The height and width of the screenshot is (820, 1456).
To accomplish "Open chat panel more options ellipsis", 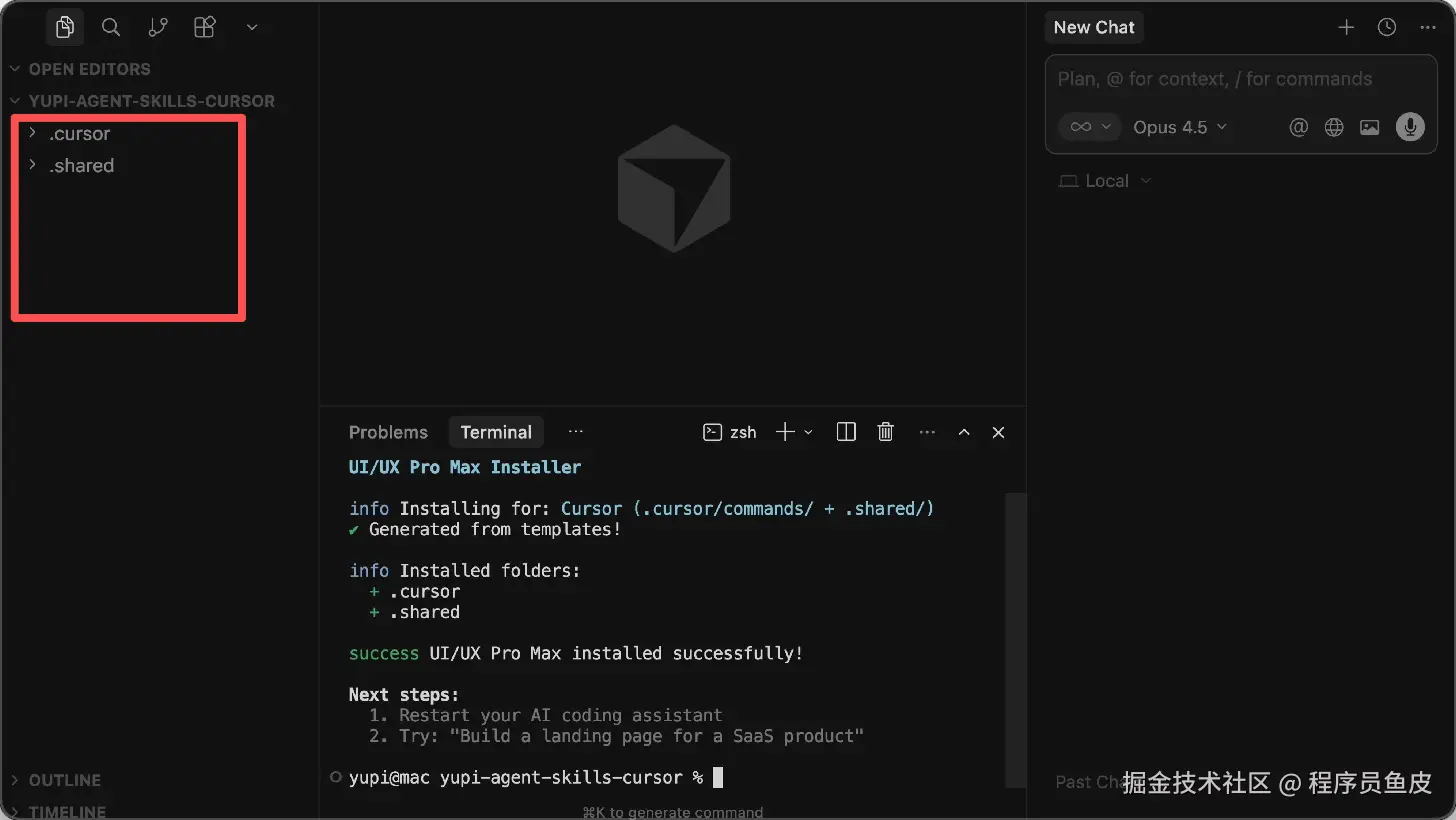I will (1427, 28).
